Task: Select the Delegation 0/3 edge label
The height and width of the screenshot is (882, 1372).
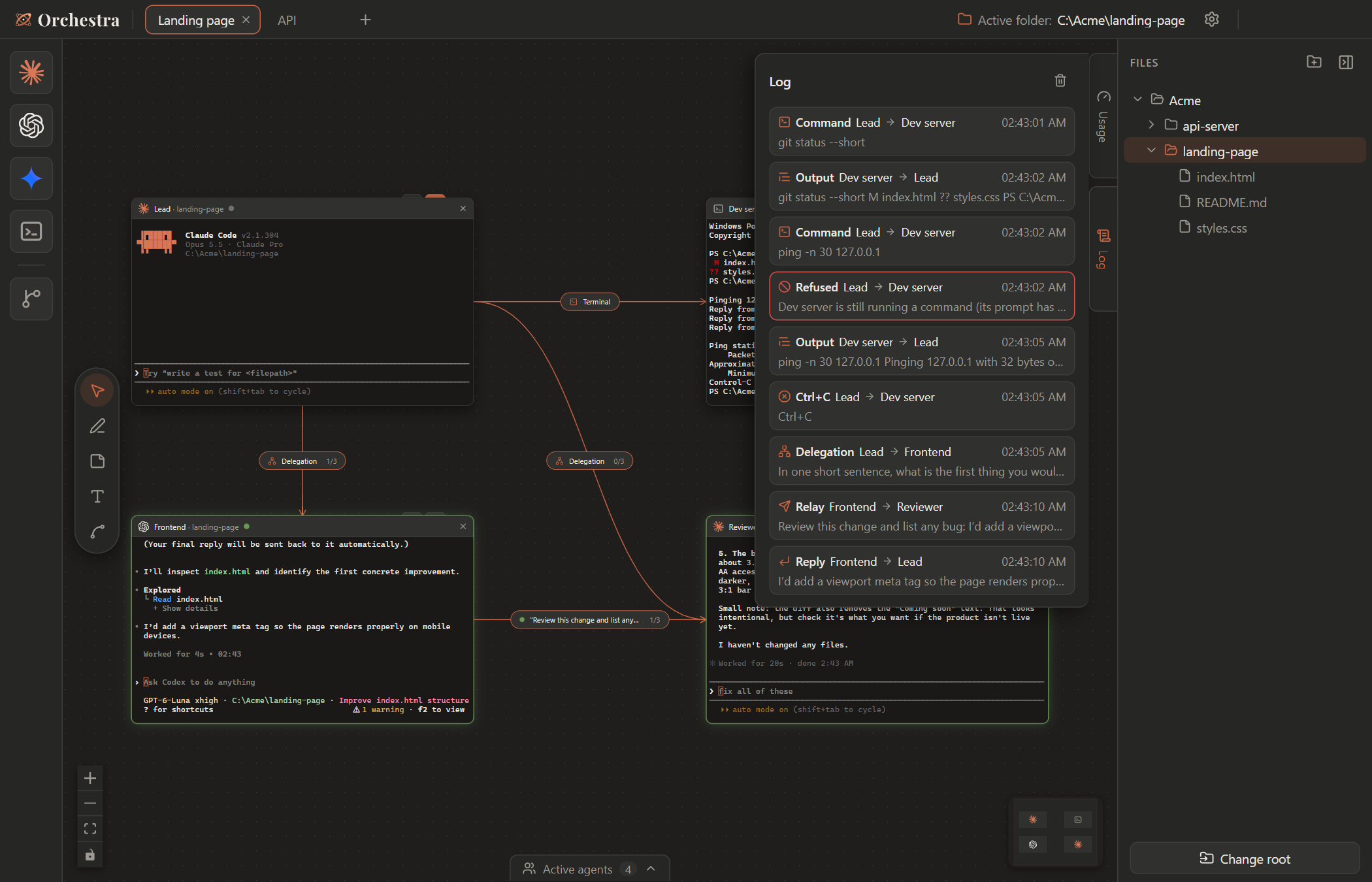Action: [590, 461]
